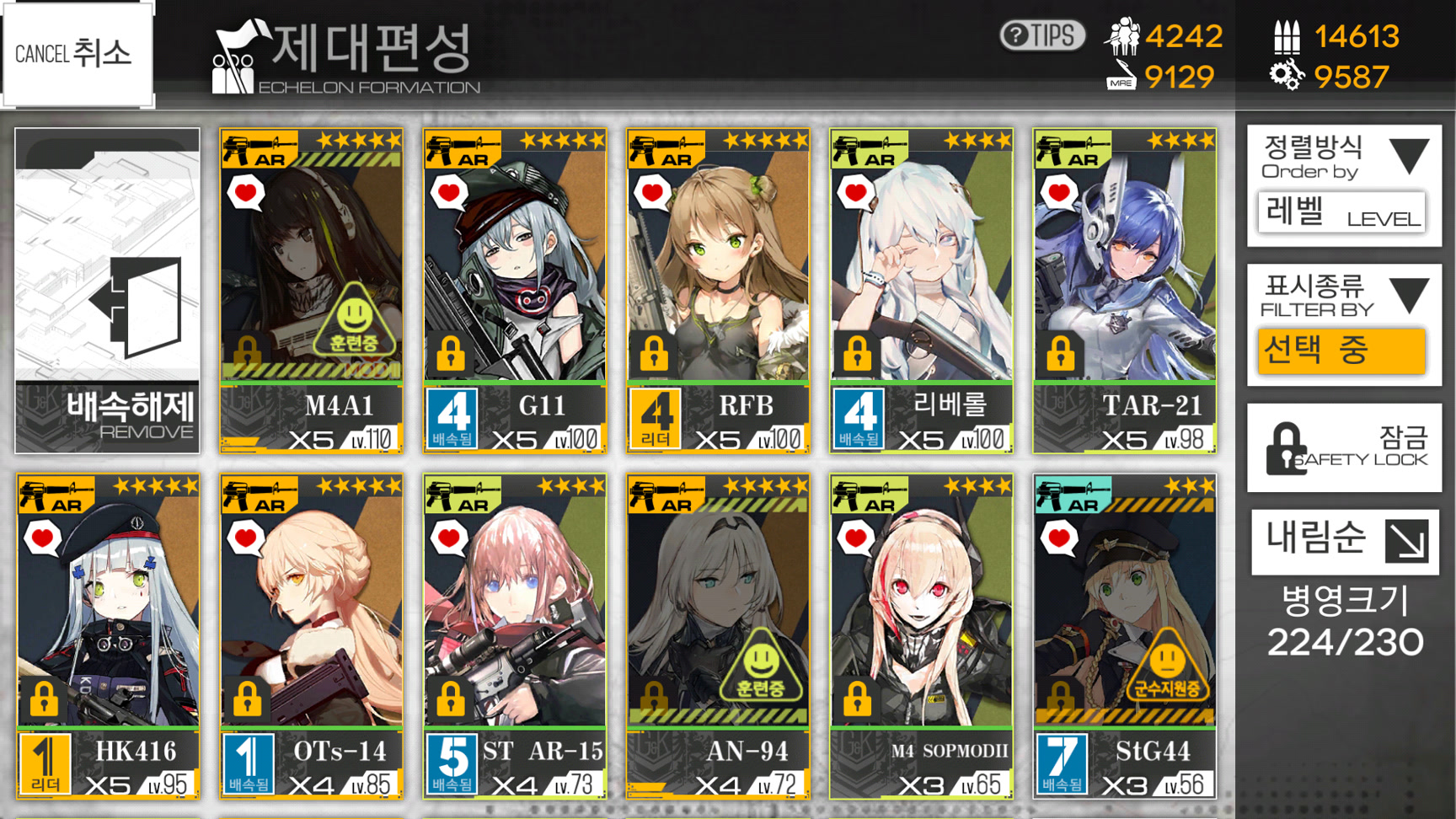Select the HK416 doll card

[x=108, y=637]
